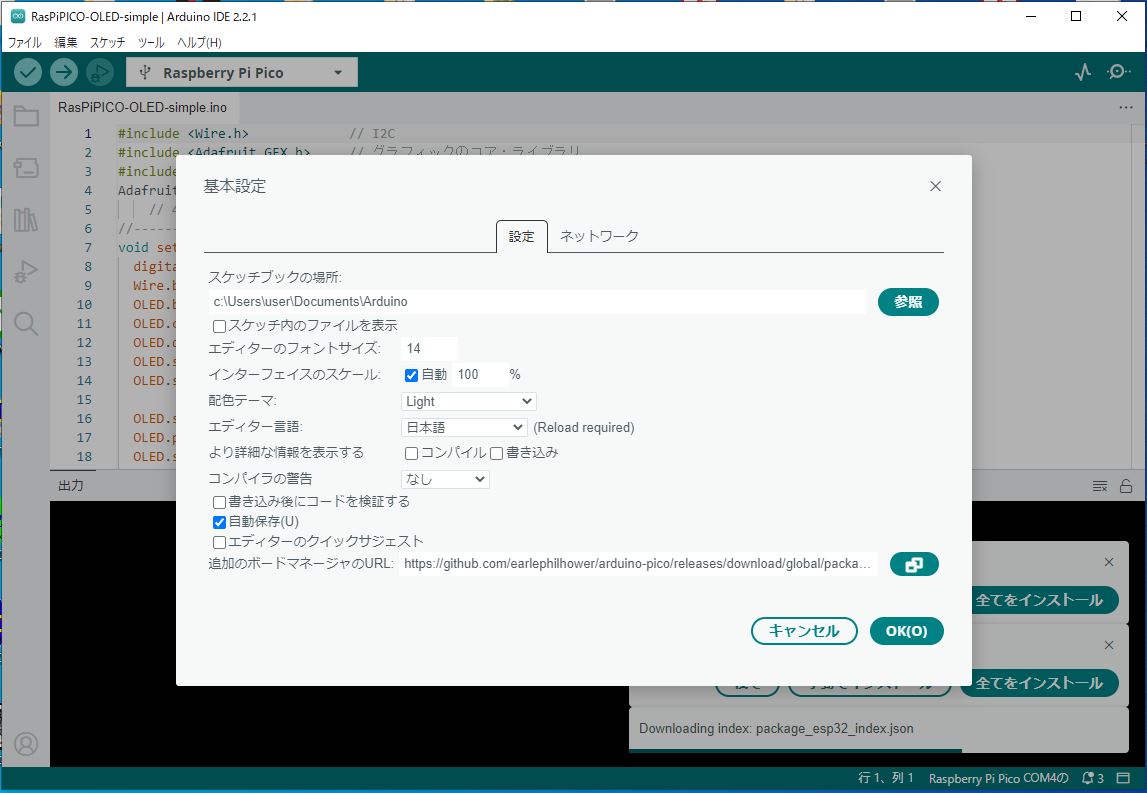Open the Boards Manager sidebar icon

coord(26,168)
